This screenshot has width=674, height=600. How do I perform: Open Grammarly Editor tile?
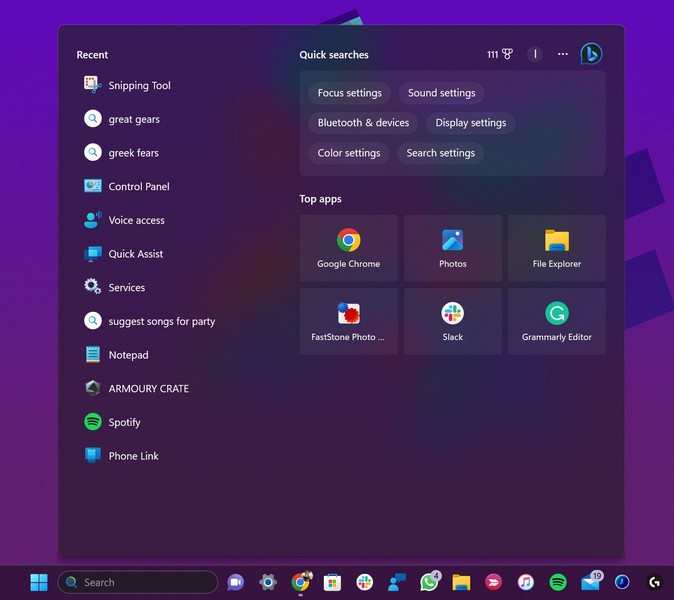click(556, 321)
